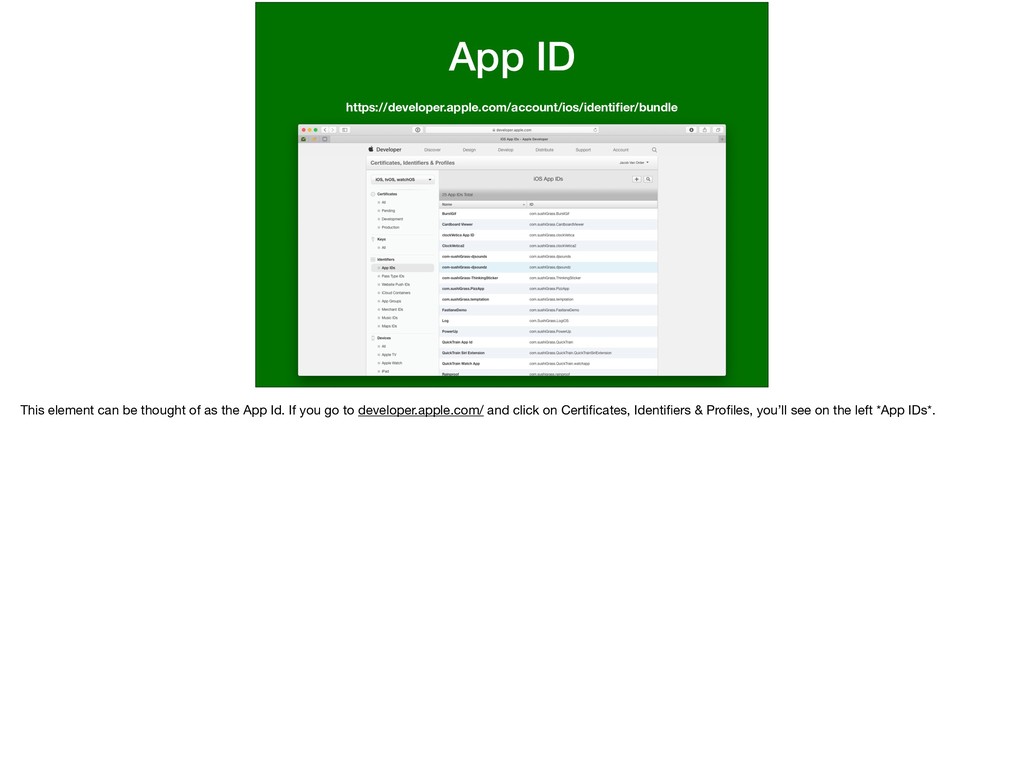Viewport: 1024px width, 764px height.
Task: Open the Design menu item
Action: point(470,150)
